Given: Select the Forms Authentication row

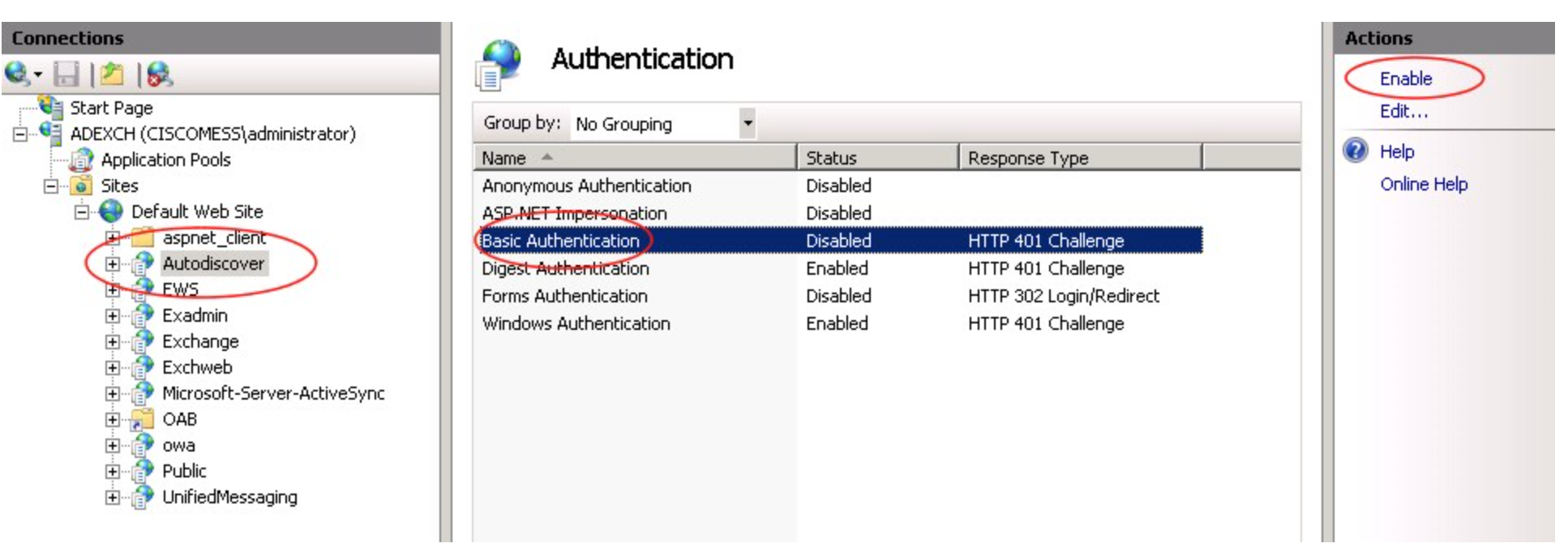Looking at the screenshot, I should point(564,296).
